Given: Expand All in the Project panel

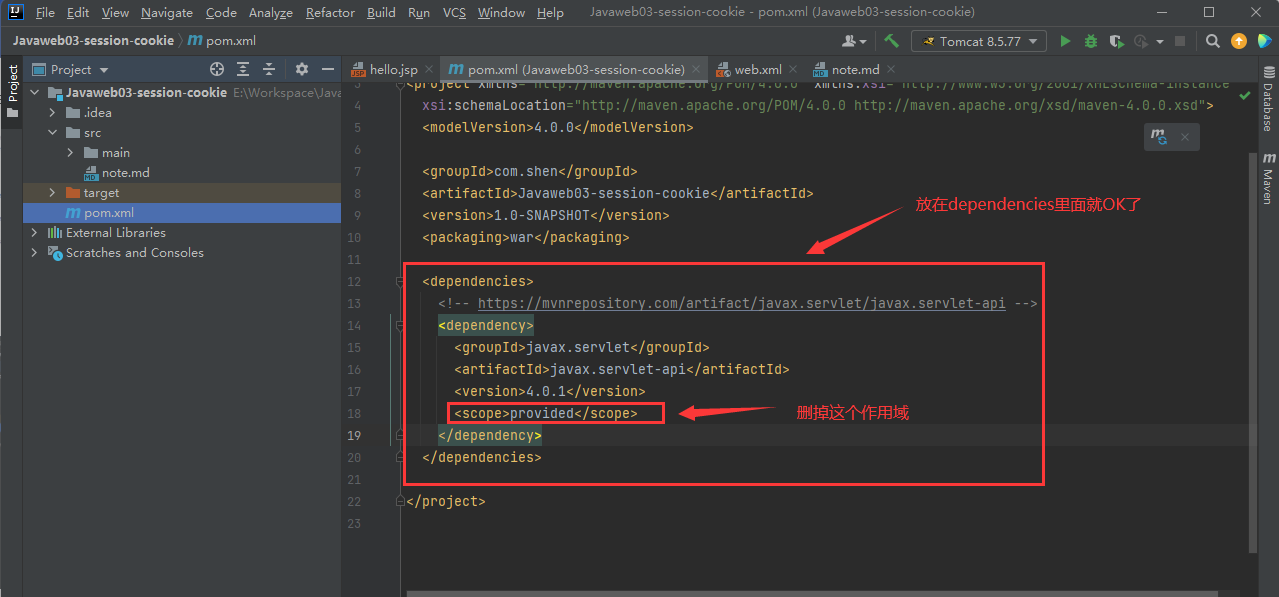Looking at the screenshot, I should (243, 69).
